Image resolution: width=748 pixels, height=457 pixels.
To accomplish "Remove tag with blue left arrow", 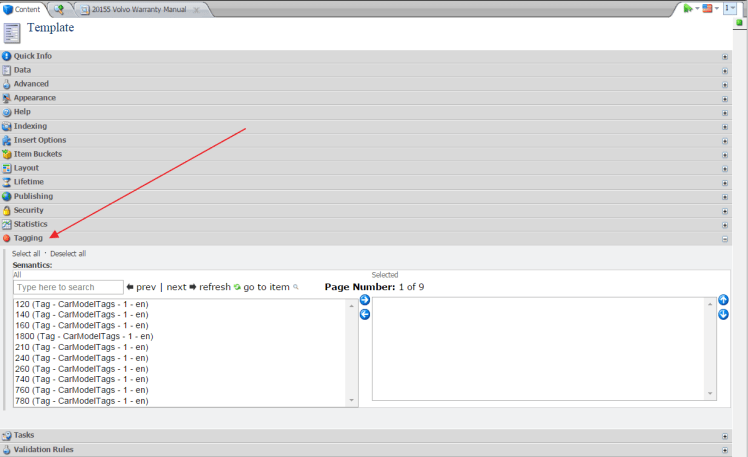I will [365, 314].
